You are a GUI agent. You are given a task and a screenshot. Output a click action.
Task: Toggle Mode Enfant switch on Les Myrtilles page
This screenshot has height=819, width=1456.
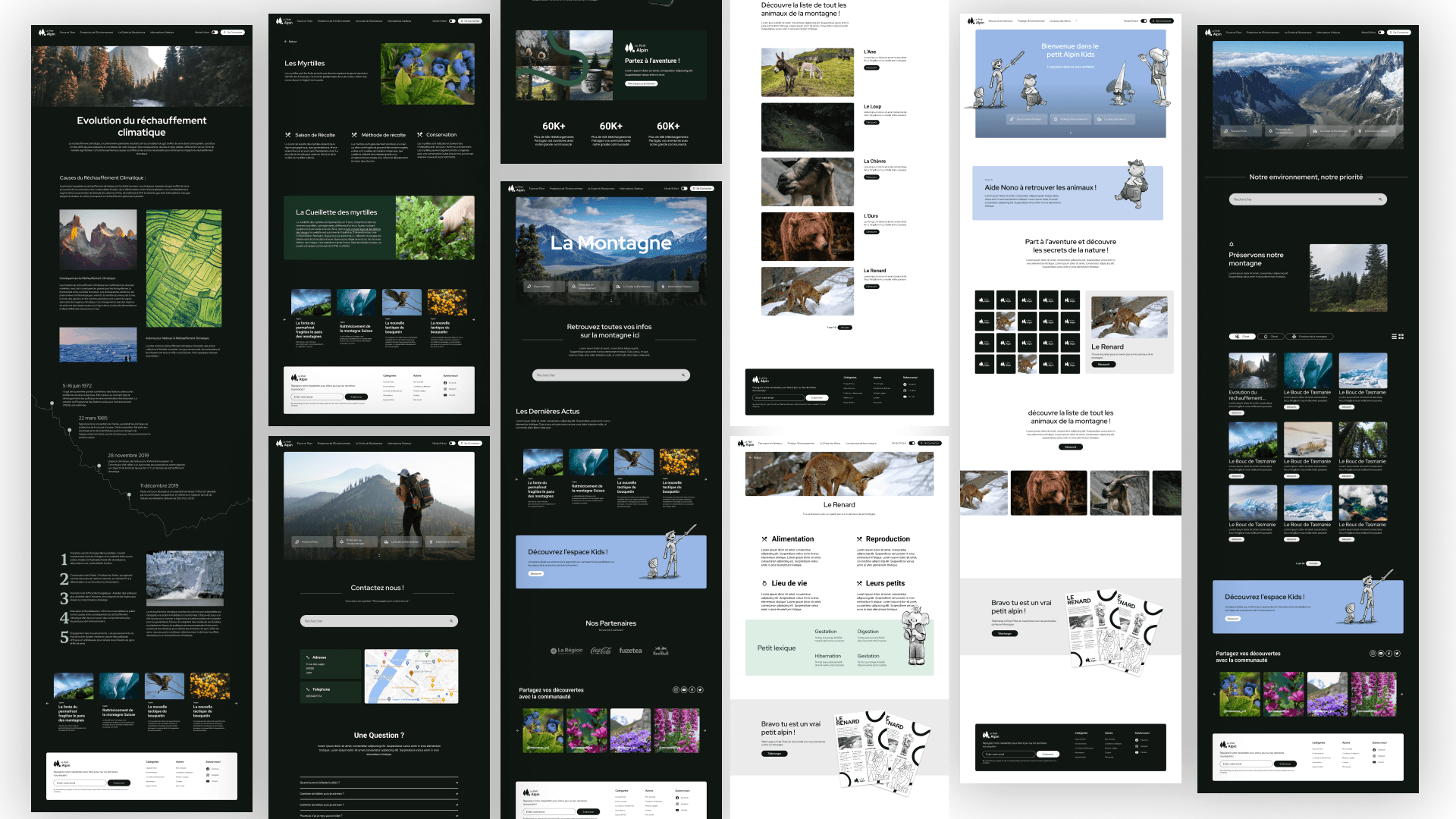tap(453, 21)
